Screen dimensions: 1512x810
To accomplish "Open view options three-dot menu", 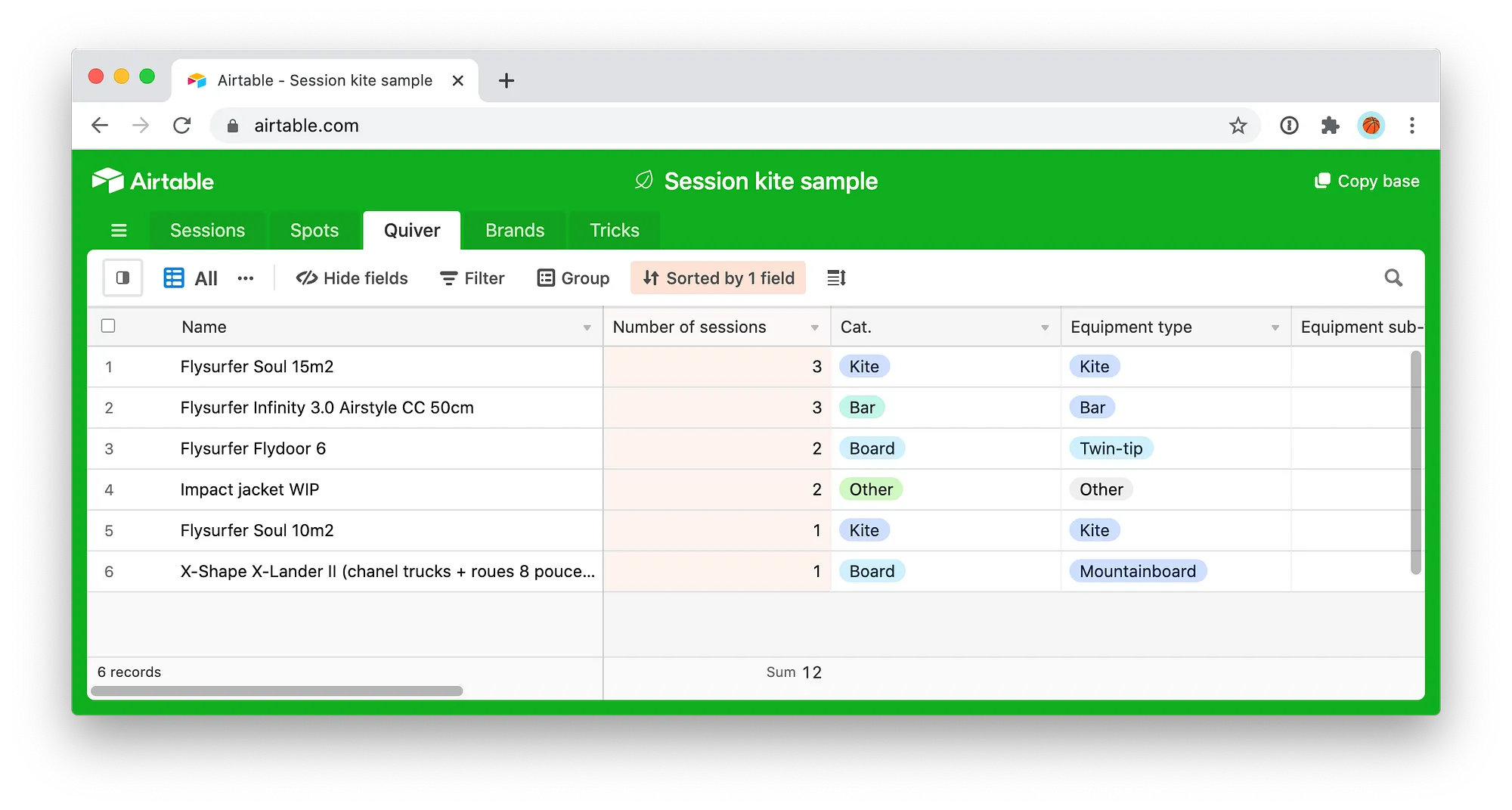I will (x=246, y=278).
